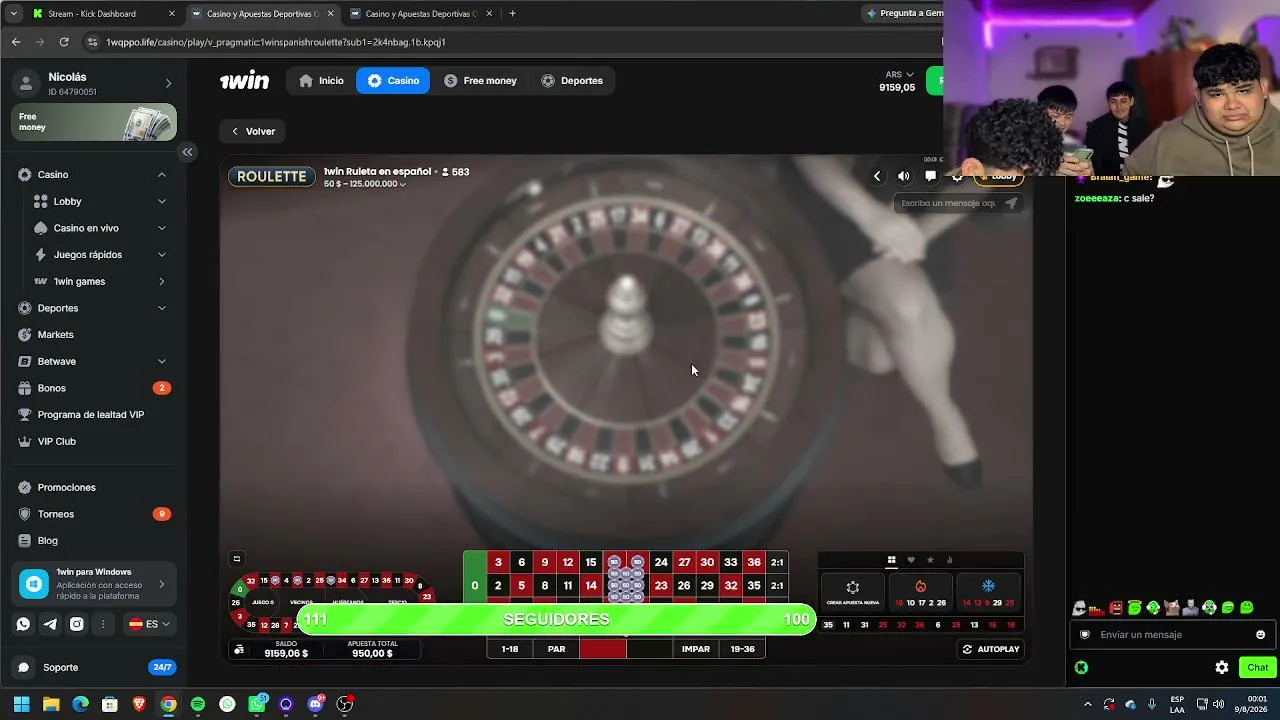Open the Telegram social link in sidebar

pos(50,624)
